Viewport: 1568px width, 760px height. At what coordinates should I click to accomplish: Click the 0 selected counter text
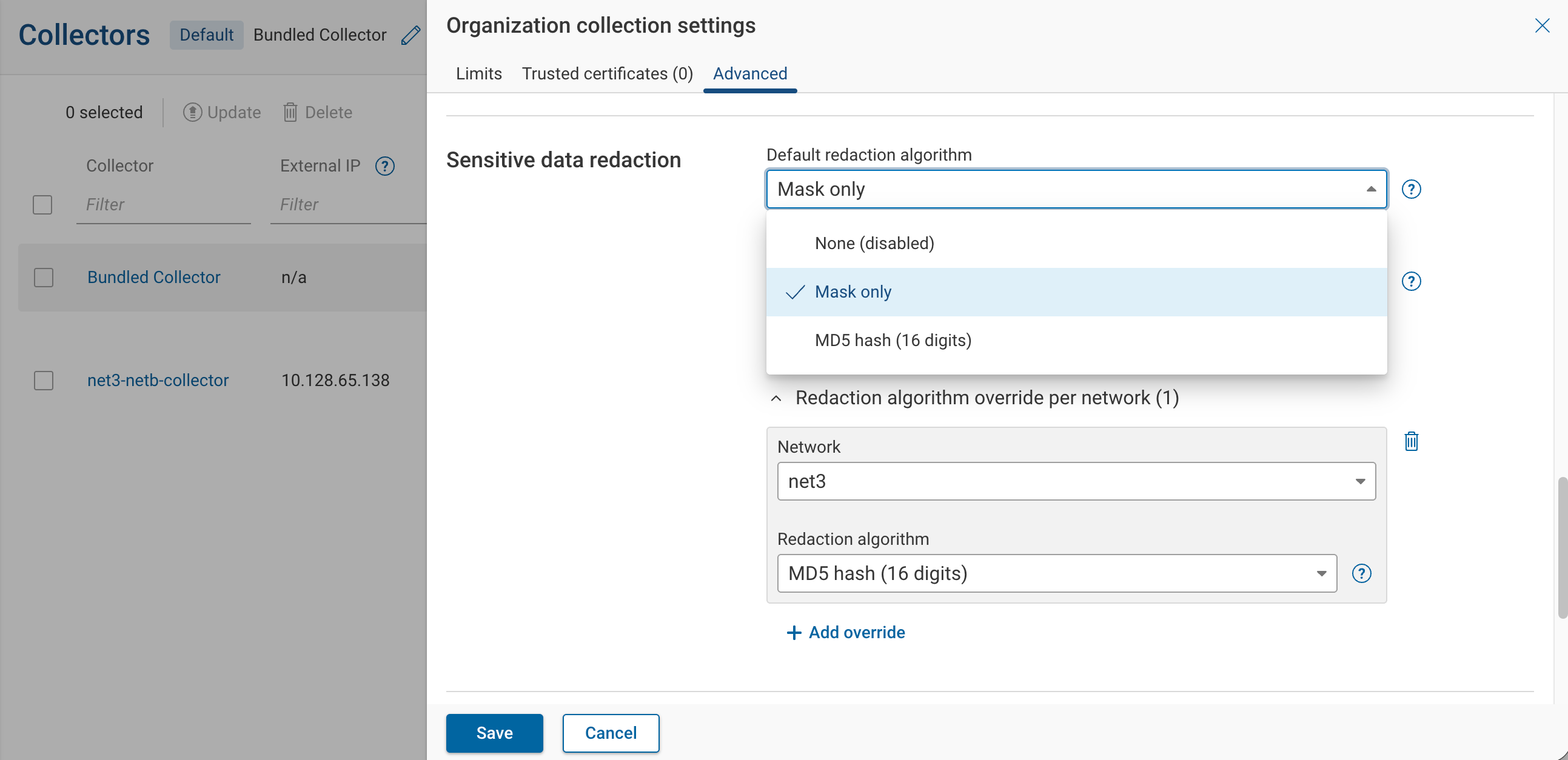click(x=104, y=112)
